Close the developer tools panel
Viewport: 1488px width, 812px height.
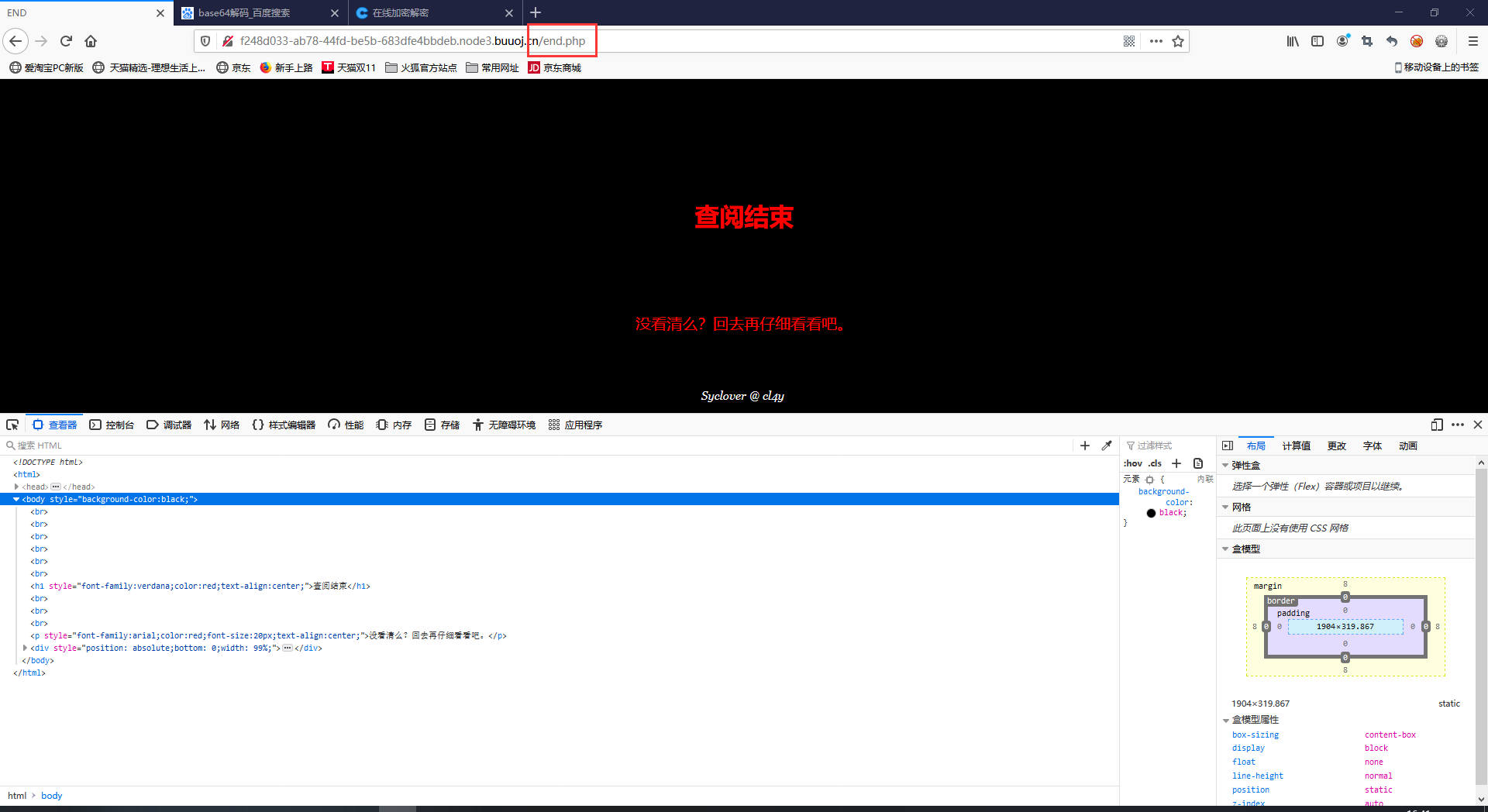tap(1478, 425)
